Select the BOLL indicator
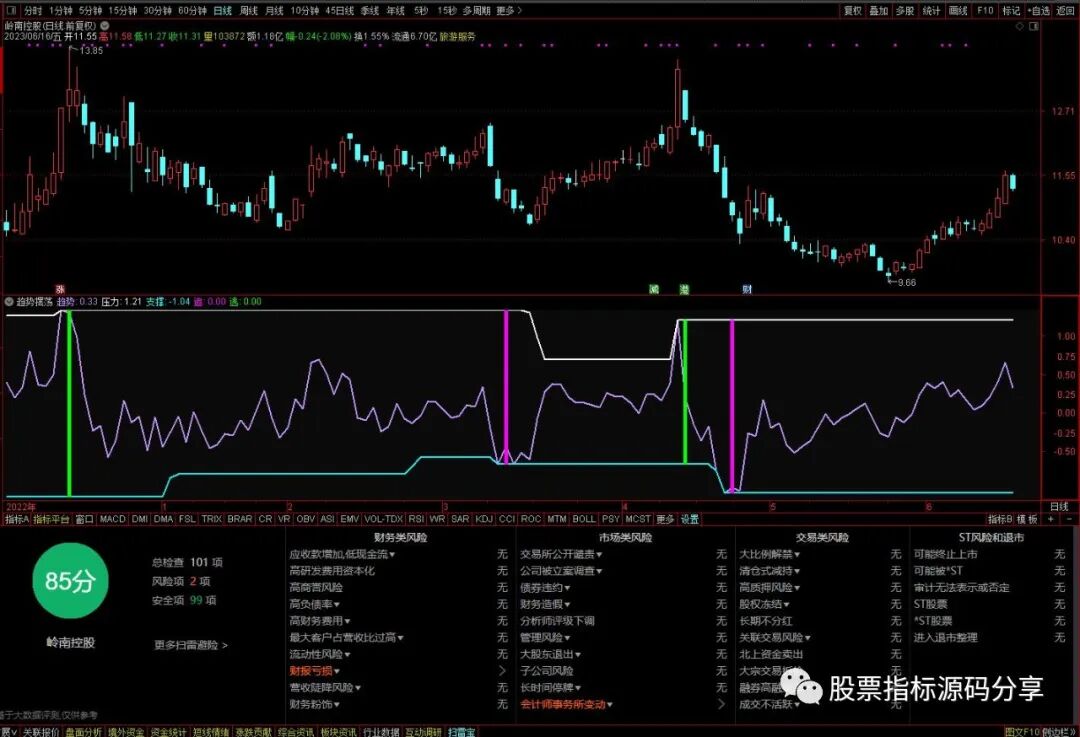The height and width of the screenshot is (737, 1080). (x=584, y=519)
